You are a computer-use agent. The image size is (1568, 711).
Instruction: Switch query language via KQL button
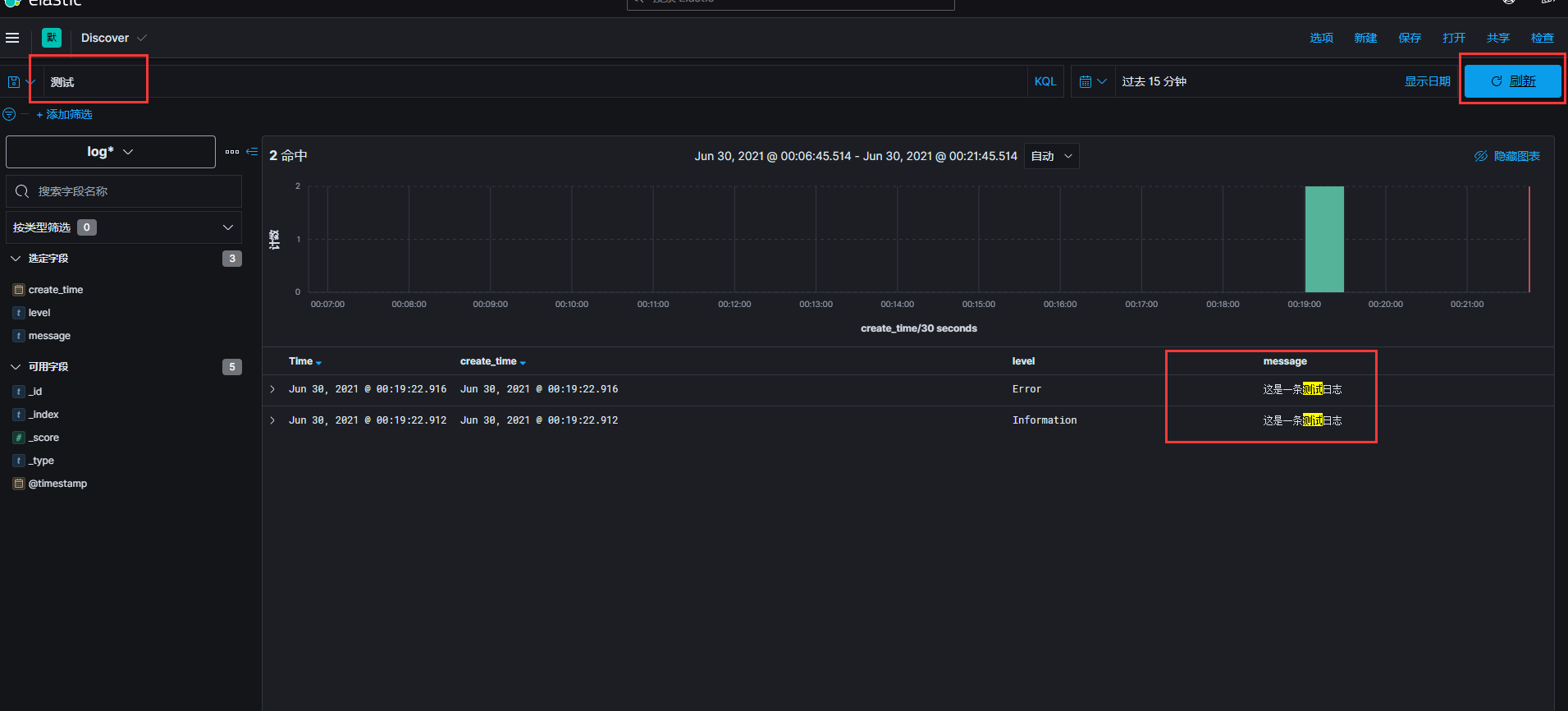(1045, 82)
